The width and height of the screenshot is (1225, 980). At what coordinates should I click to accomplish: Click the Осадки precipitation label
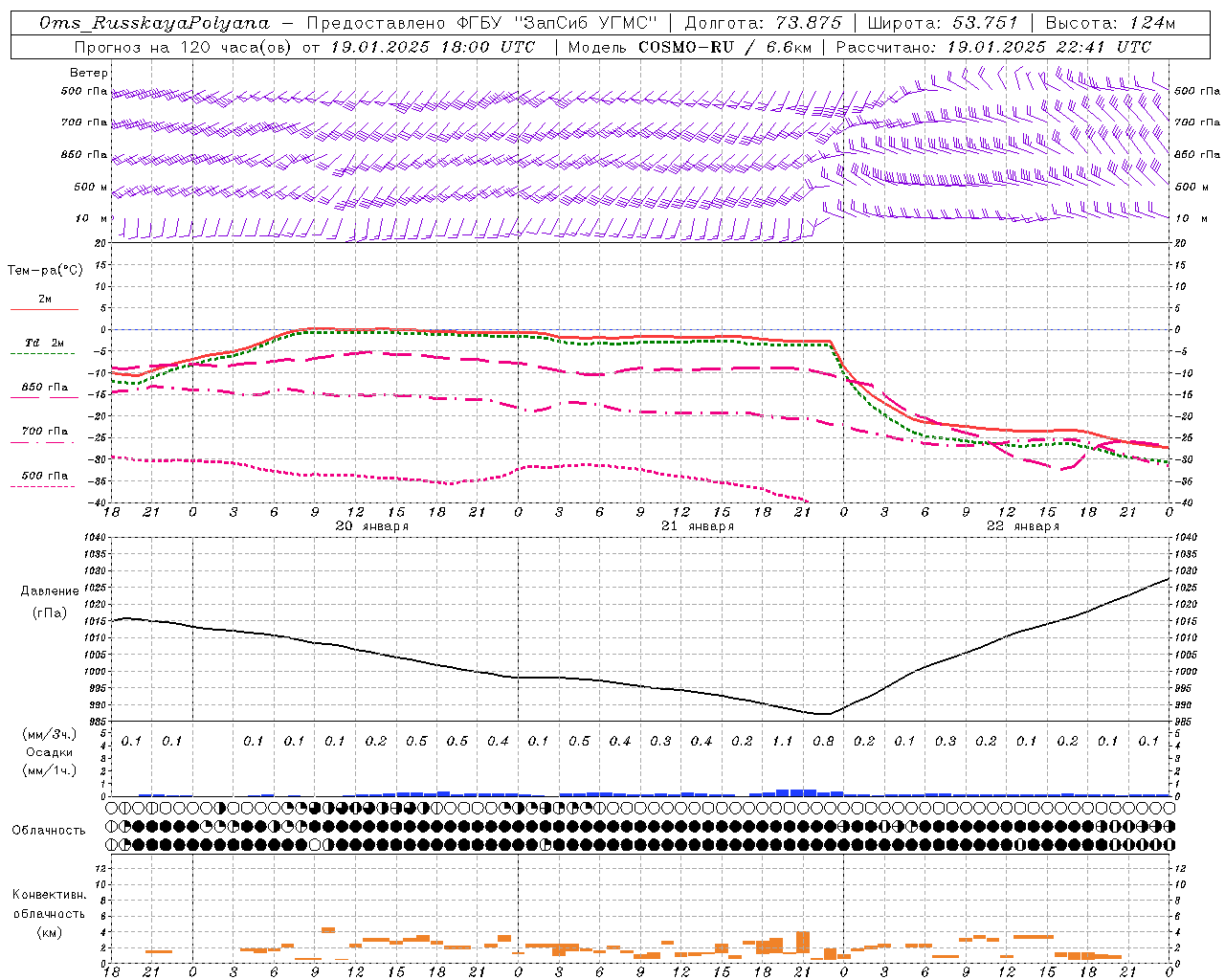point(50,752)
